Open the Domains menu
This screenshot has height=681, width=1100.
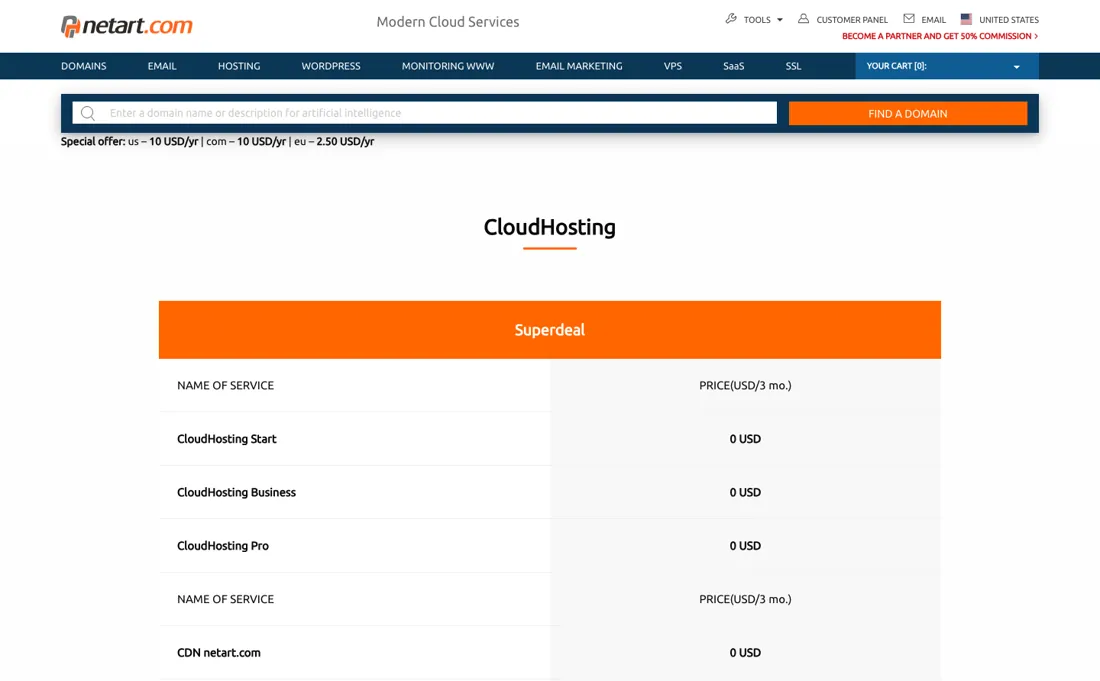(83, 66)
